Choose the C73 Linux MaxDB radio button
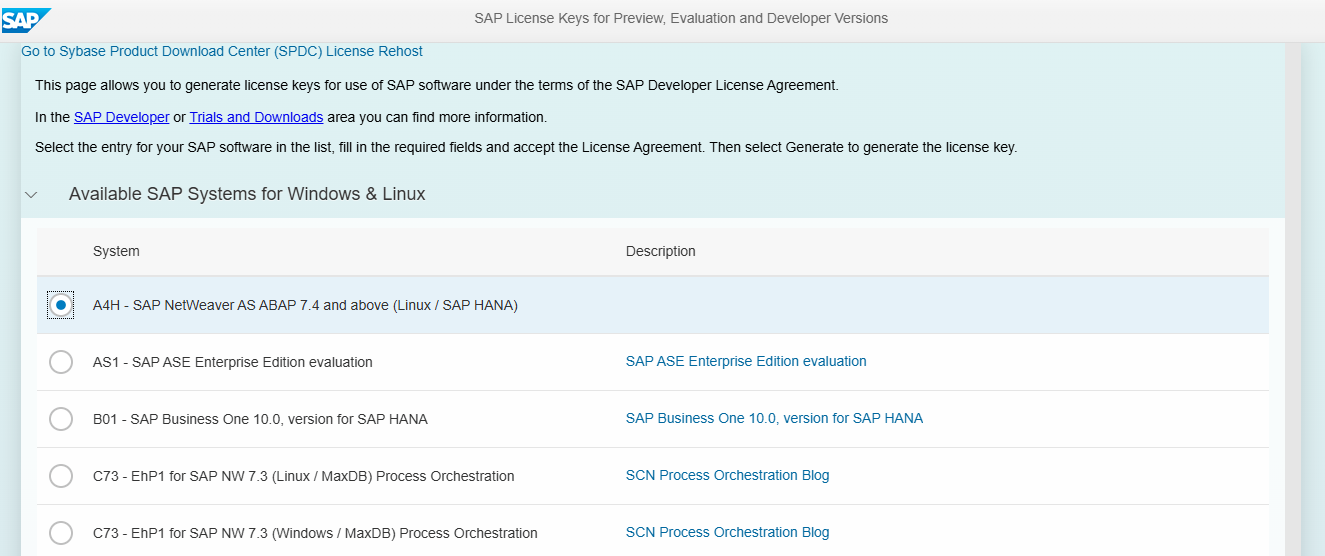Screen dimensions: 1325x556 point(61,476)
